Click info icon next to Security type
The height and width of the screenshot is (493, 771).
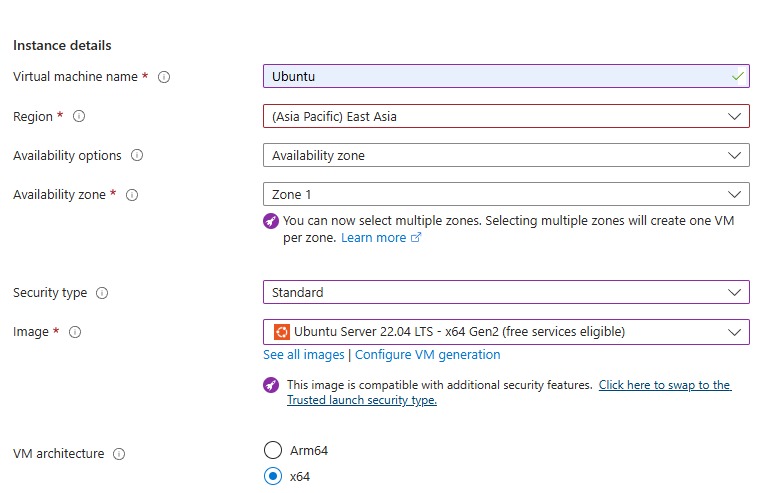(x=102, y=293)
